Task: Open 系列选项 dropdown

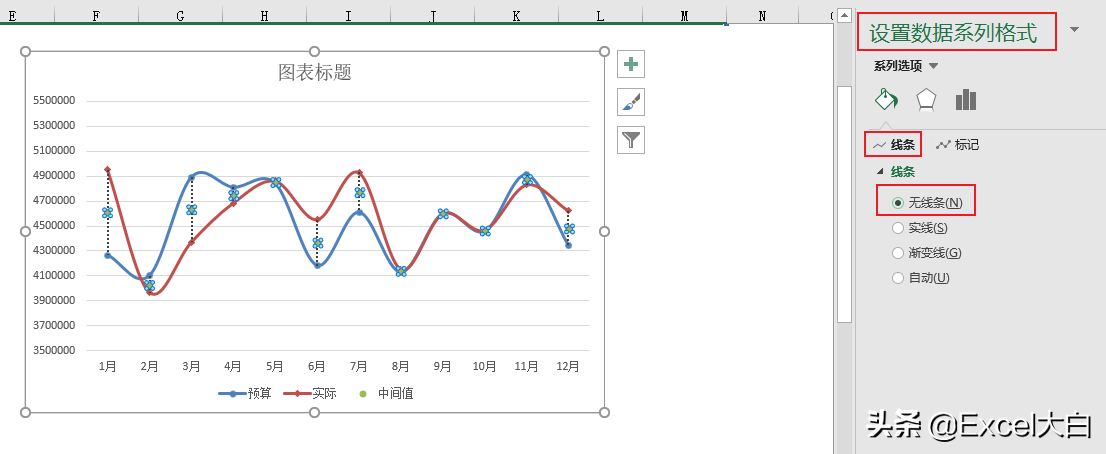Action: [x=906, y=66]
